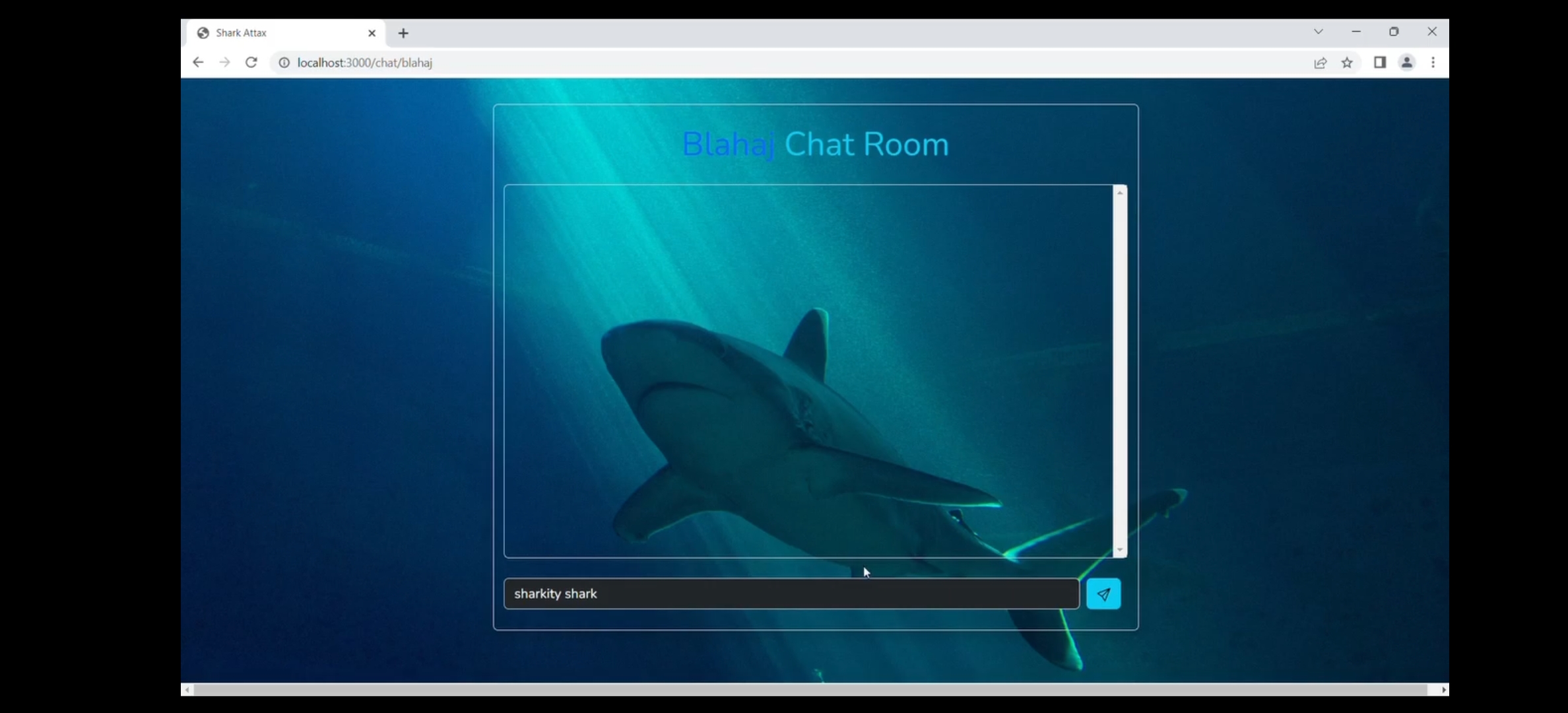This screenshot has height=713, width=1568.
Task: Close the Shark Attax tab
Action: (372, 33)
